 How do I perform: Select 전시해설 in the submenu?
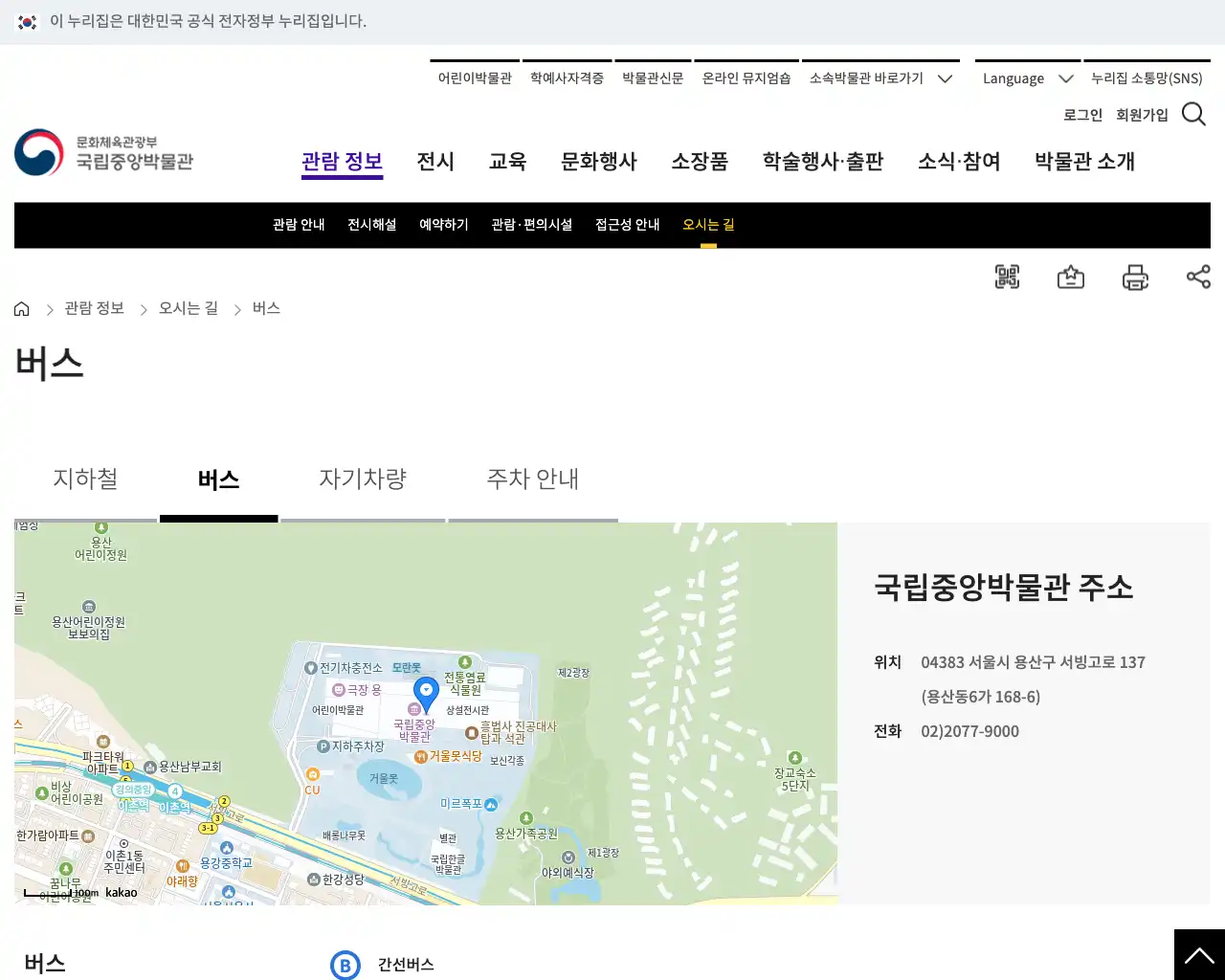coord(371,225)
